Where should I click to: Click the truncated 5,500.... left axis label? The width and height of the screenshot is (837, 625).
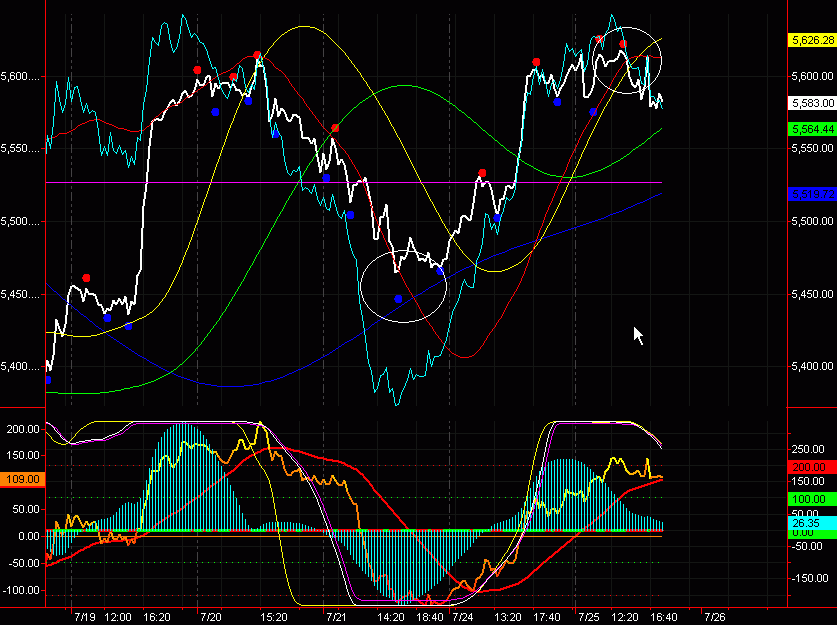(x=20, y=221)
